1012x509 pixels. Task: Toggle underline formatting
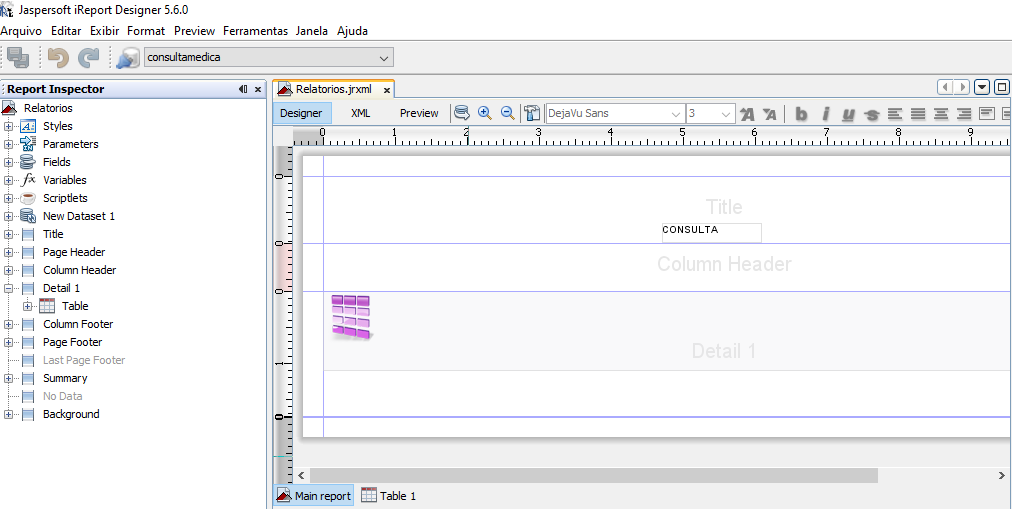[x=848, y=114]
